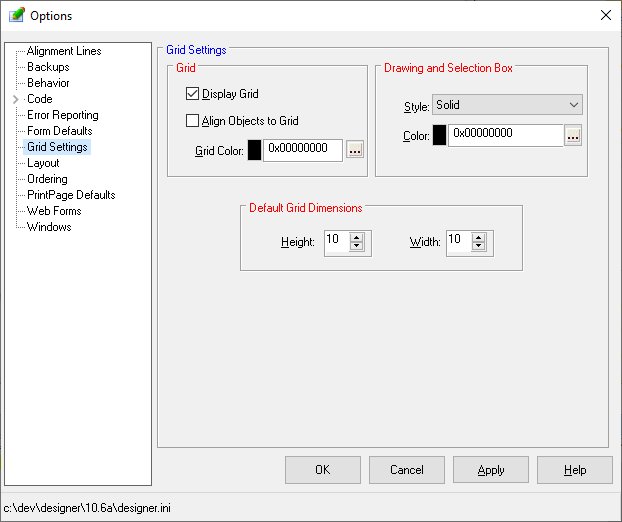Open the Error Reporting options page
622x522 pixels.
tap(62, 115)
